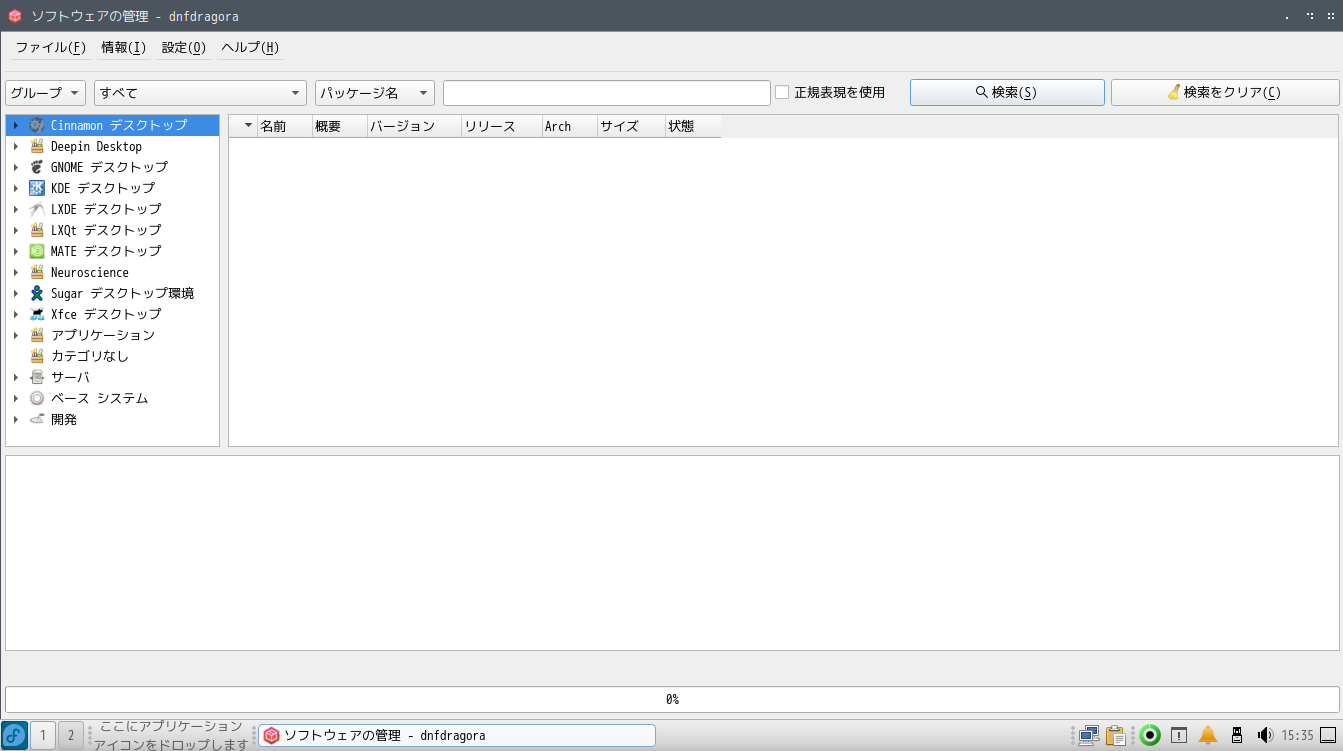The width and height of the screenshot is (1343, 751).
Task: Sort by the Arch column header
Action: tap(569, 126)
